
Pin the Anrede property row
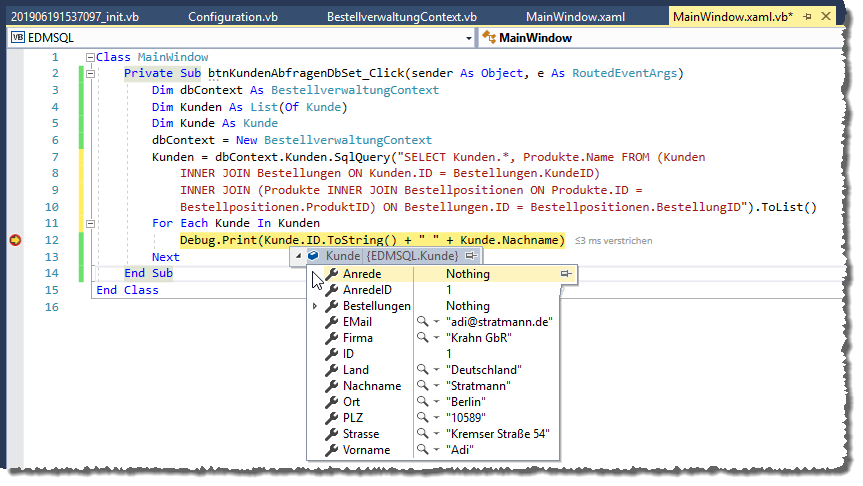tap(567, 274)
